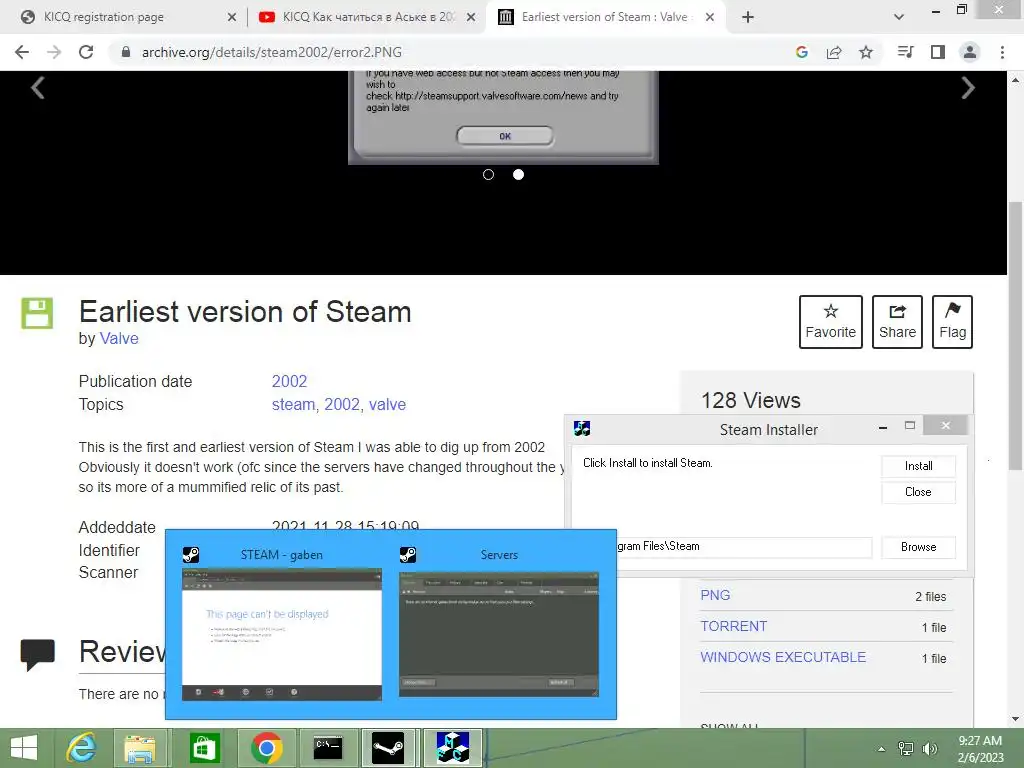Click the Reviews speech bubble icon
The image size is (1024, 768).
[x=38, y=654]
